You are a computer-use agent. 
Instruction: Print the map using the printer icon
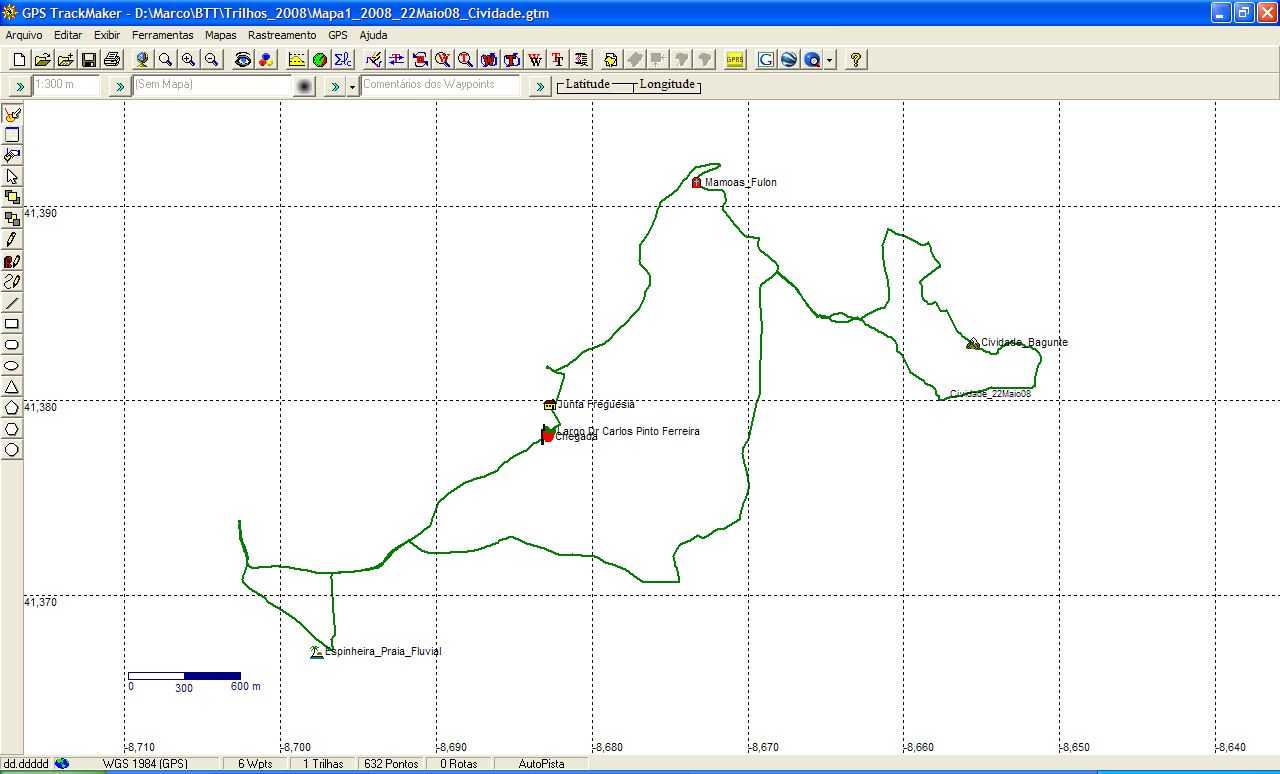[x=111, y=59]
